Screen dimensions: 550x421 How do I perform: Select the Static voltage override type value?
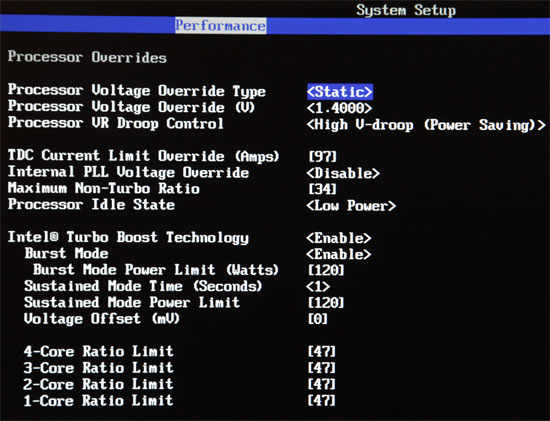(x=340, y=92)
